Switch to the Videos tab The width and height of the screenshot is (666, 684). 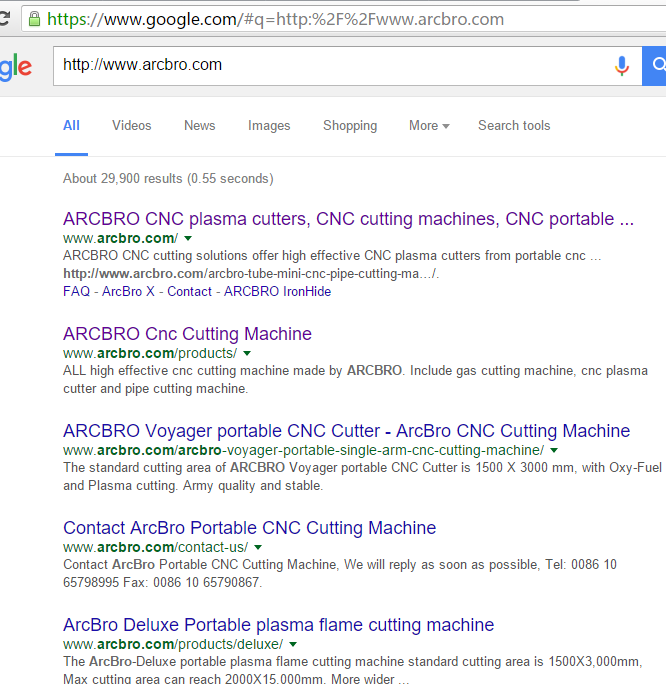pos(132,126)
